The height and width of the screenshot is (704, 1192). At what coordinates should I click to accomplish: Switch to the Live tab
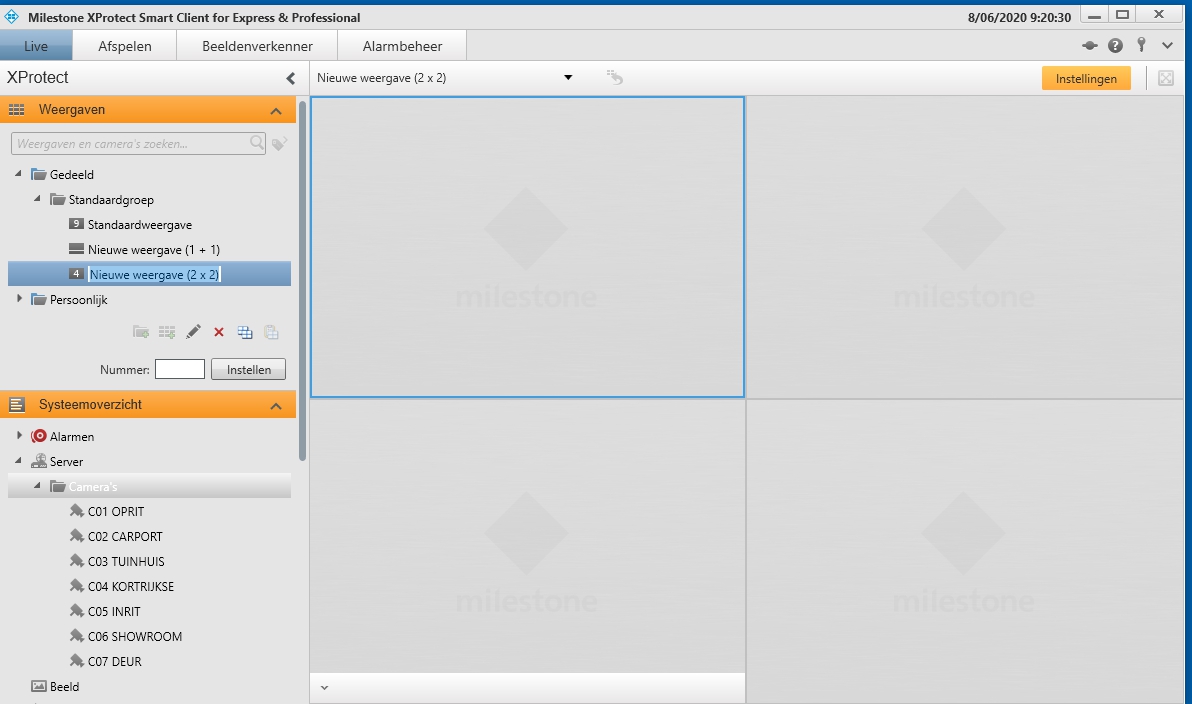click(x=36, y=46)
